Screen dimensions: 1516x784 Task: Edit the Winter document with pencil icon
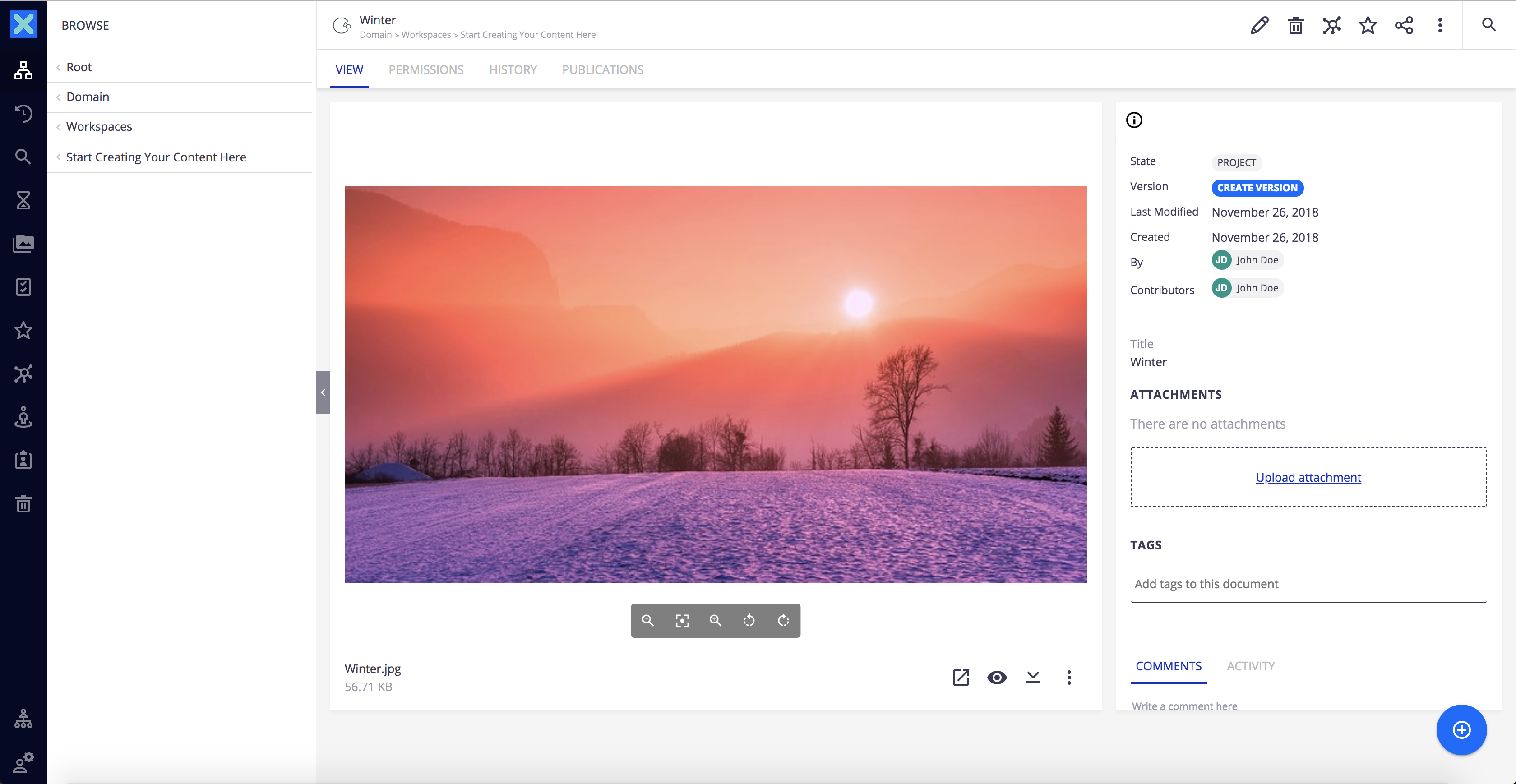point(1259,25)
